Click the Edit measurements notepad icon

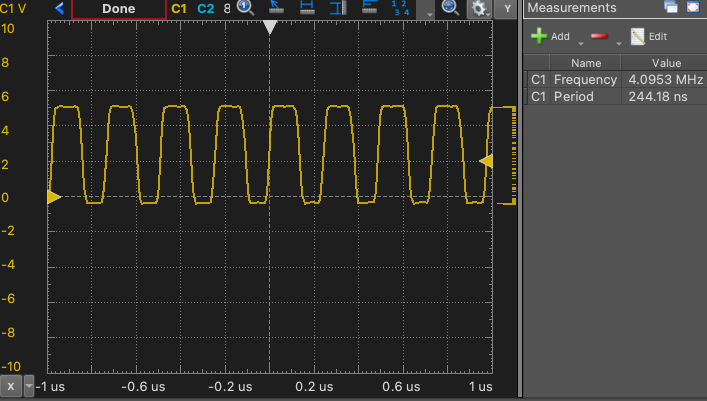click(637, 36)
